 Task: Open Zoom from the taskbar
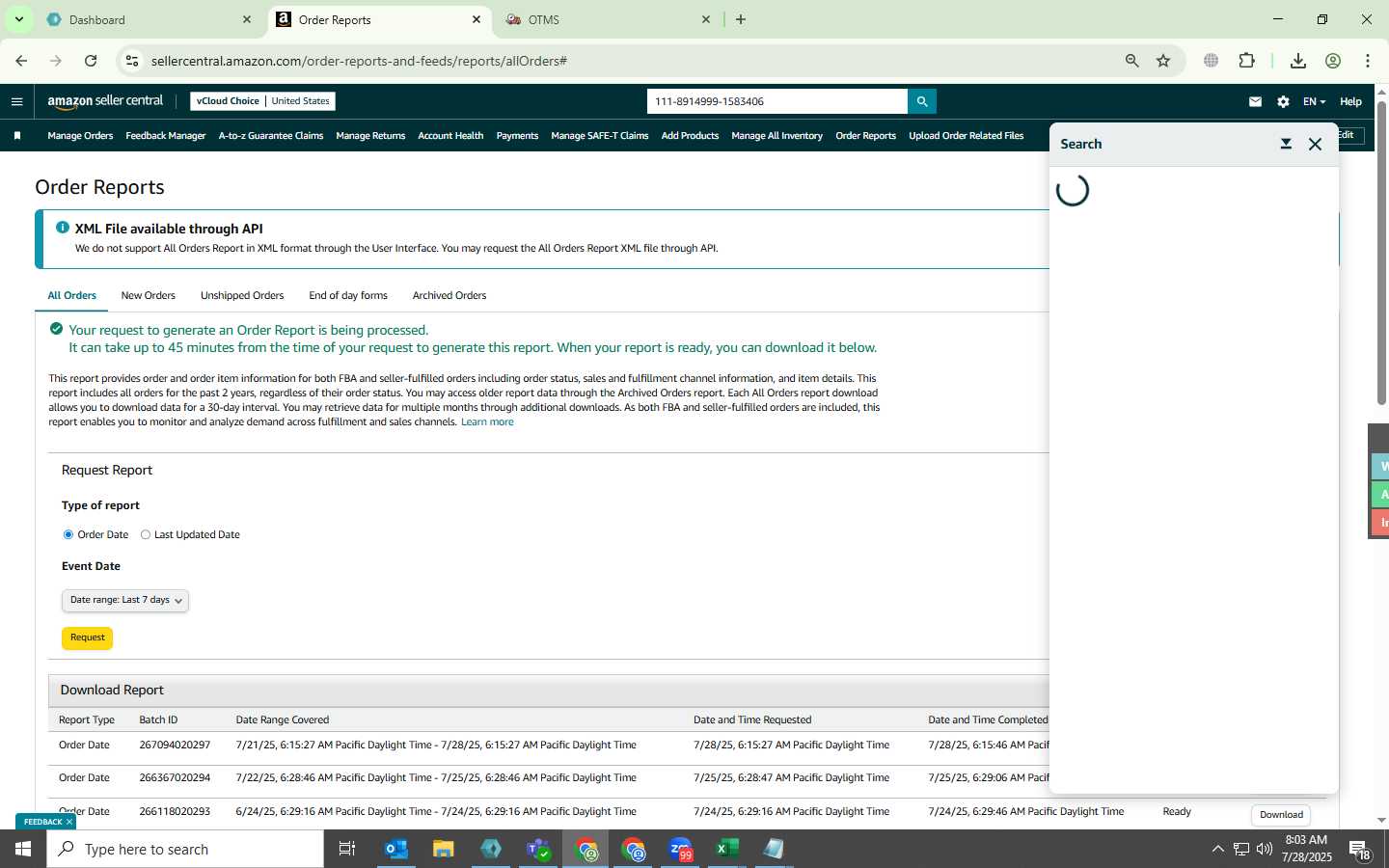(681, 849)
